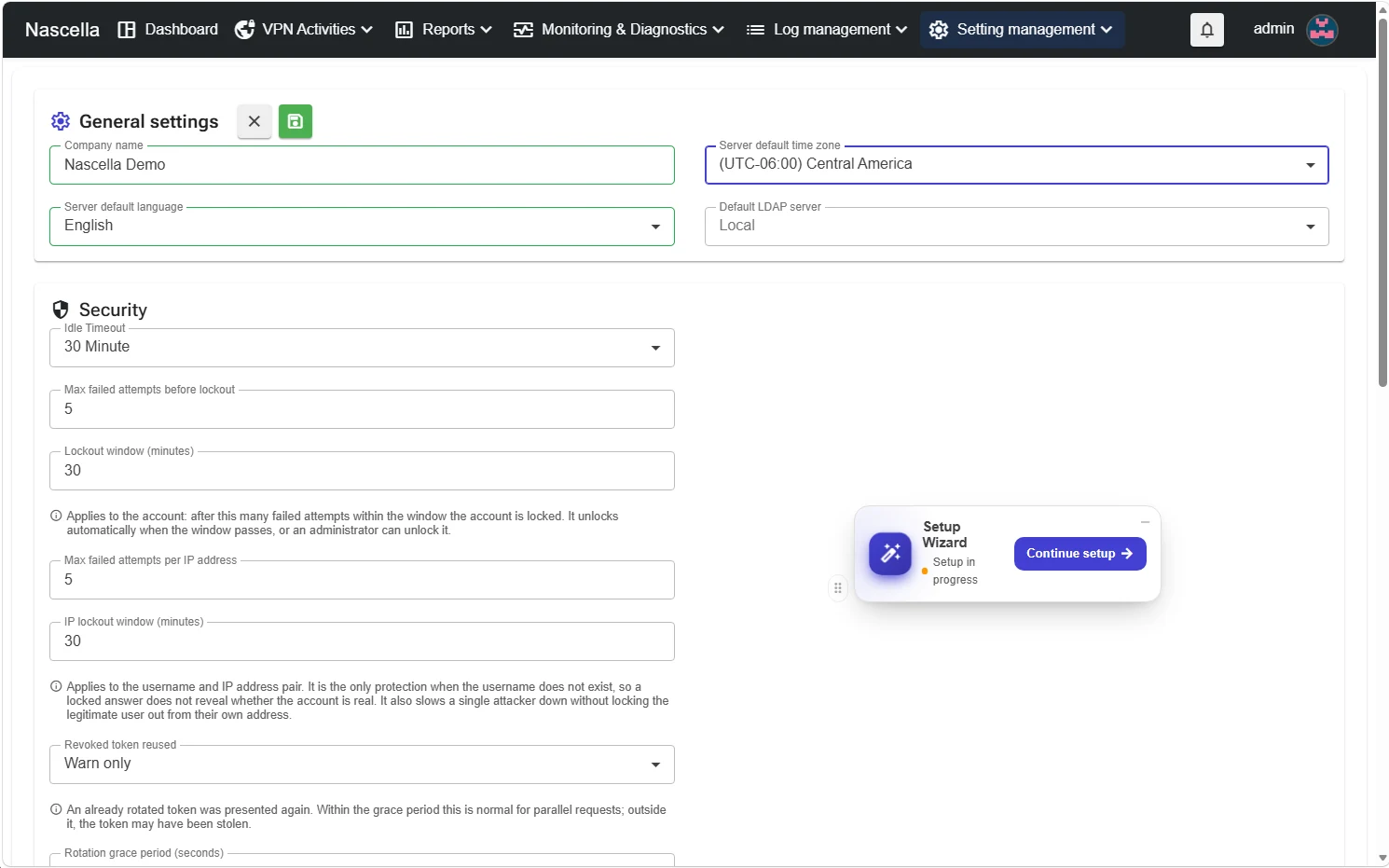Open Server default time zone dropdown
This screenshot has height=868, width=1389.
(x=1016, y=165)
